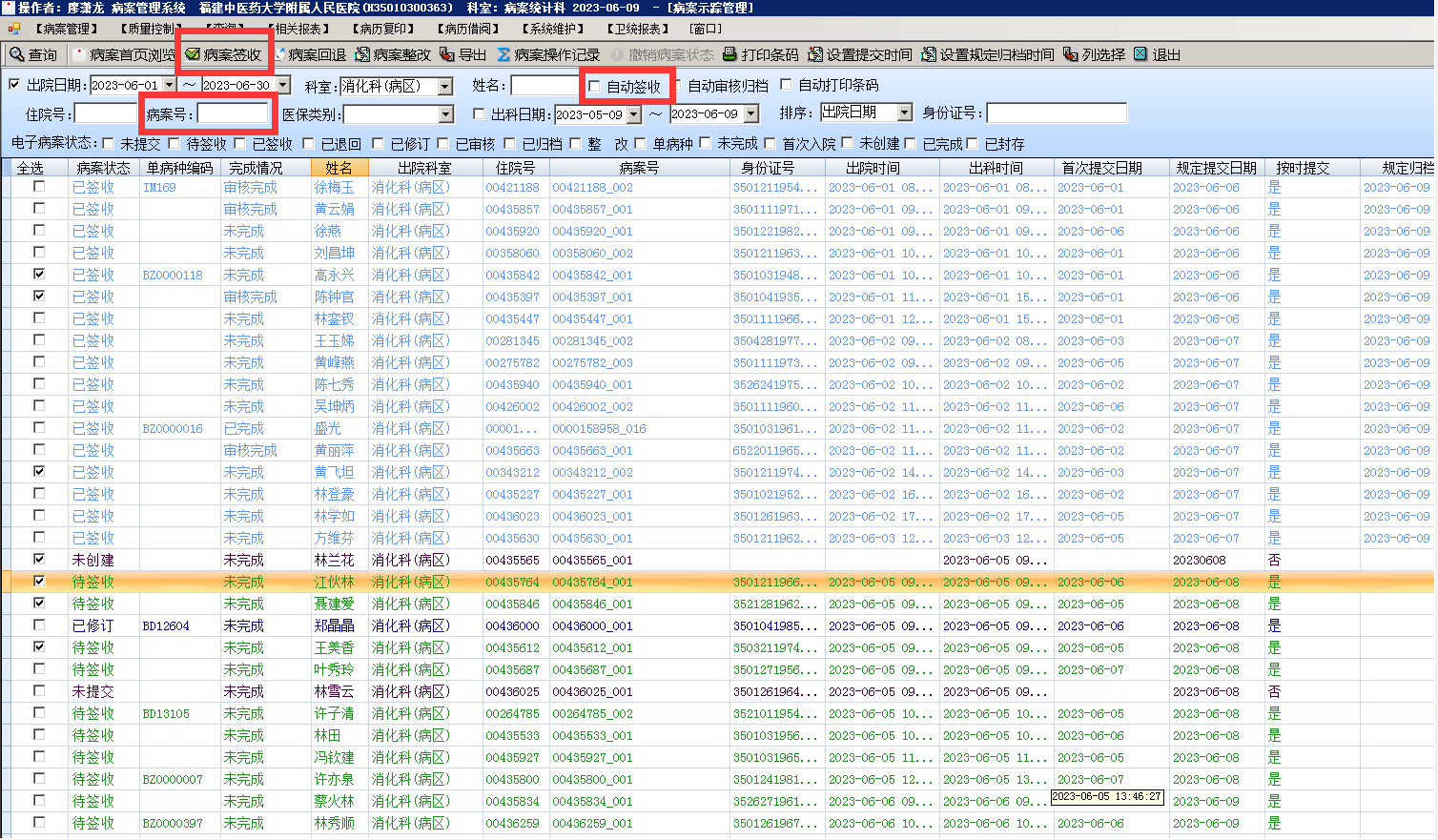Tick the 自动打印条码 checkbox
The width and height of the screenshot is (1438, 840).
pos(787,85)
